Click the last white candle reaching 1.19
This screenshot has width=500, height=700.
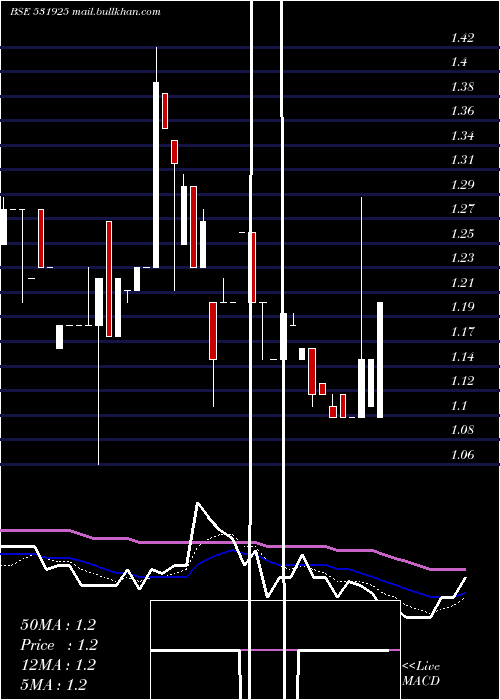tap(380, 360)
